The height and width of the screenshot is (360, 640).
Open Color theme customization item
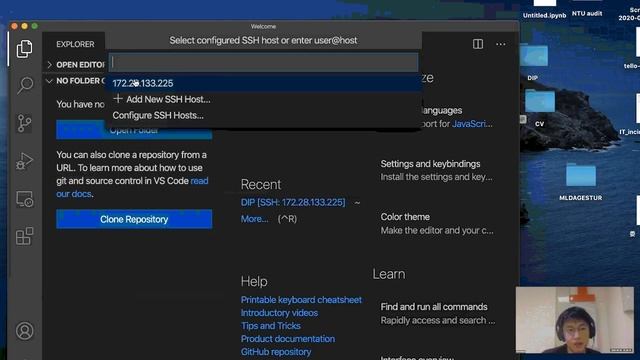click(437, 224)
